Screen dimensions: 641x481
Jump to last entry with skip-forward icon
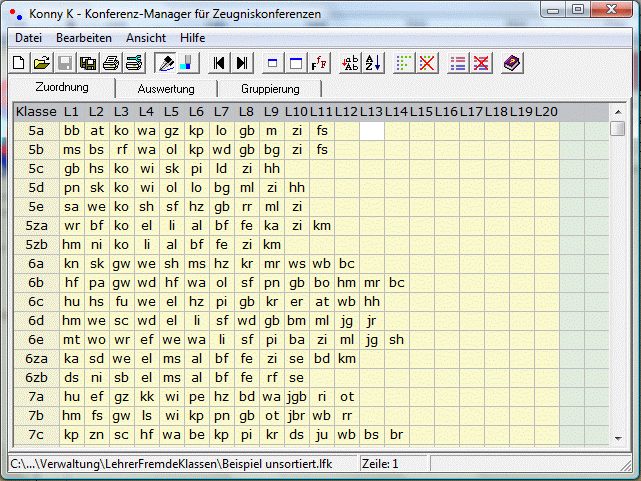pyautogui.click(x=242, y=63)
